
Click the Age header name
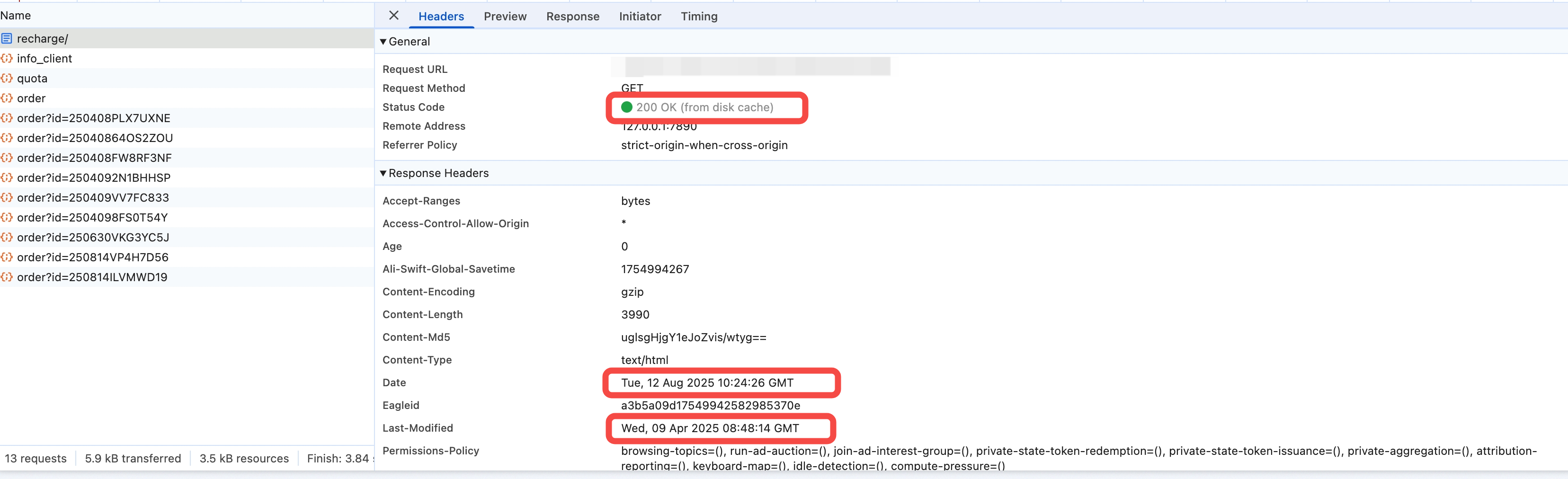[x=392, y=247]
